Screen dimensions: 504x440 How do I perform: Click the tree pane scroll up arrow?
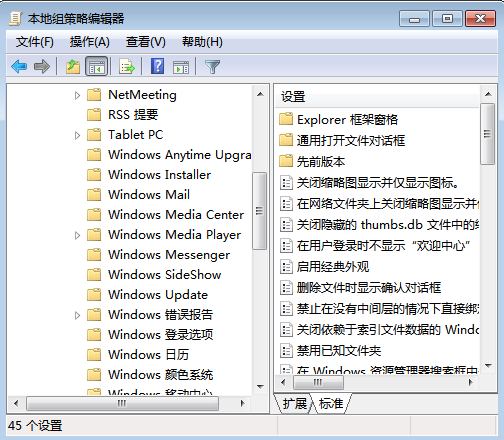point(260,94)
